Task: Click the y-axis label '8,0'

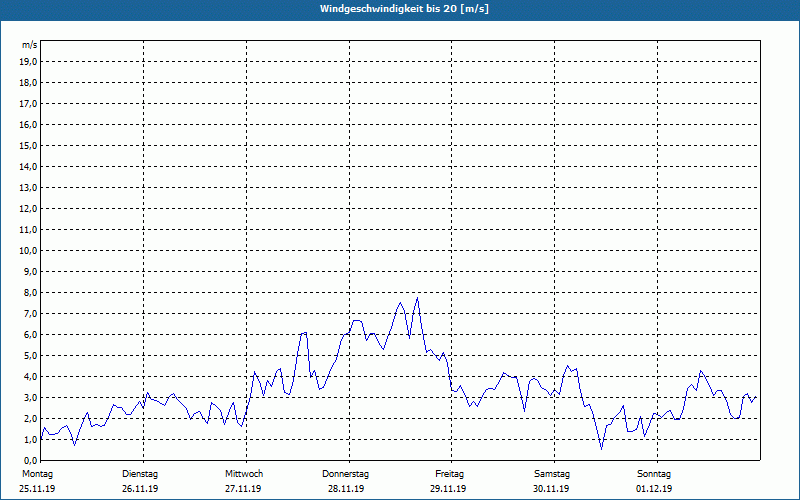Action: click(x=30, y=293)
